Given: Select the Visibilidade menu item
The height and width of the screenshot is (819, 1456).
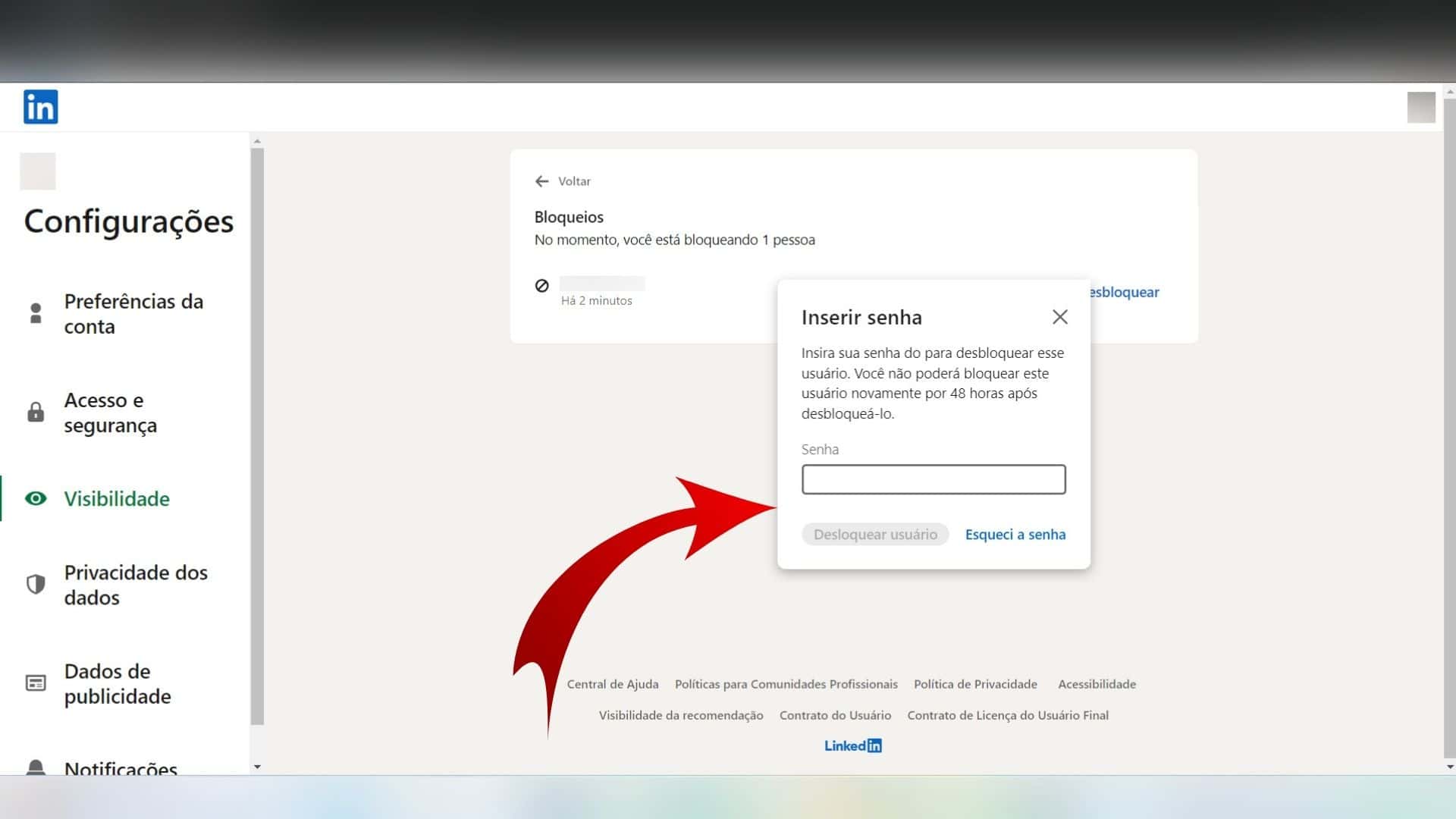Looking at the screenshot, I should pyautogui.click(x=117, y=498).
